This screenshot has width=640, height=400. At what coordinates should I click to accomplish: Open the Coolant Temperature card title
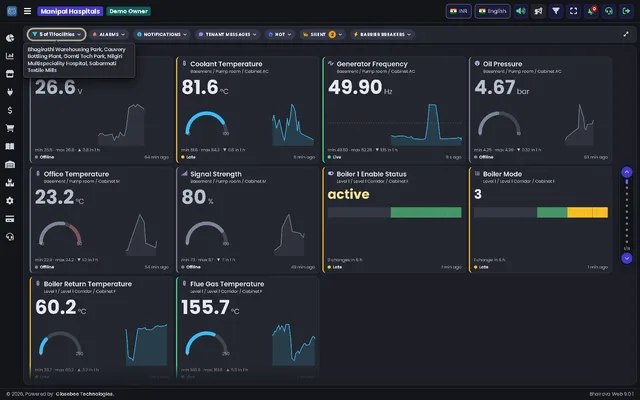[x=226, y=64]
